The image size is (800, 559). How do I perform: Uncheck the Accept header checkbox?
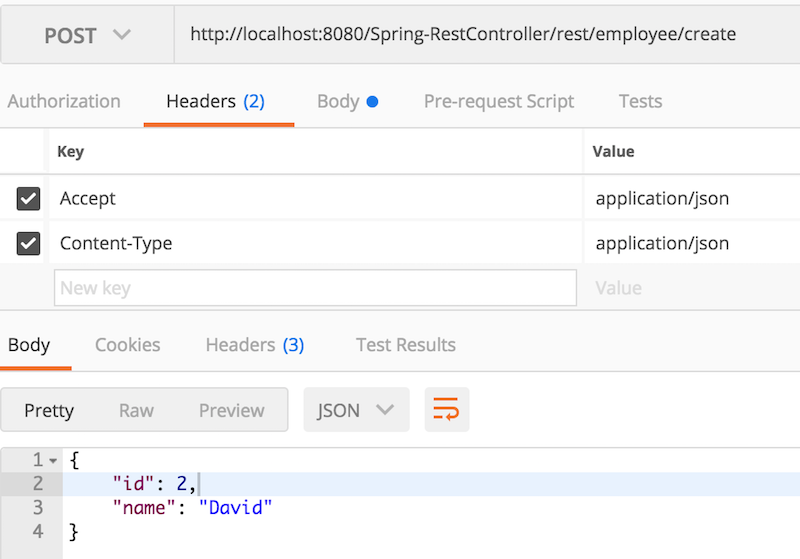click(28, 198)
